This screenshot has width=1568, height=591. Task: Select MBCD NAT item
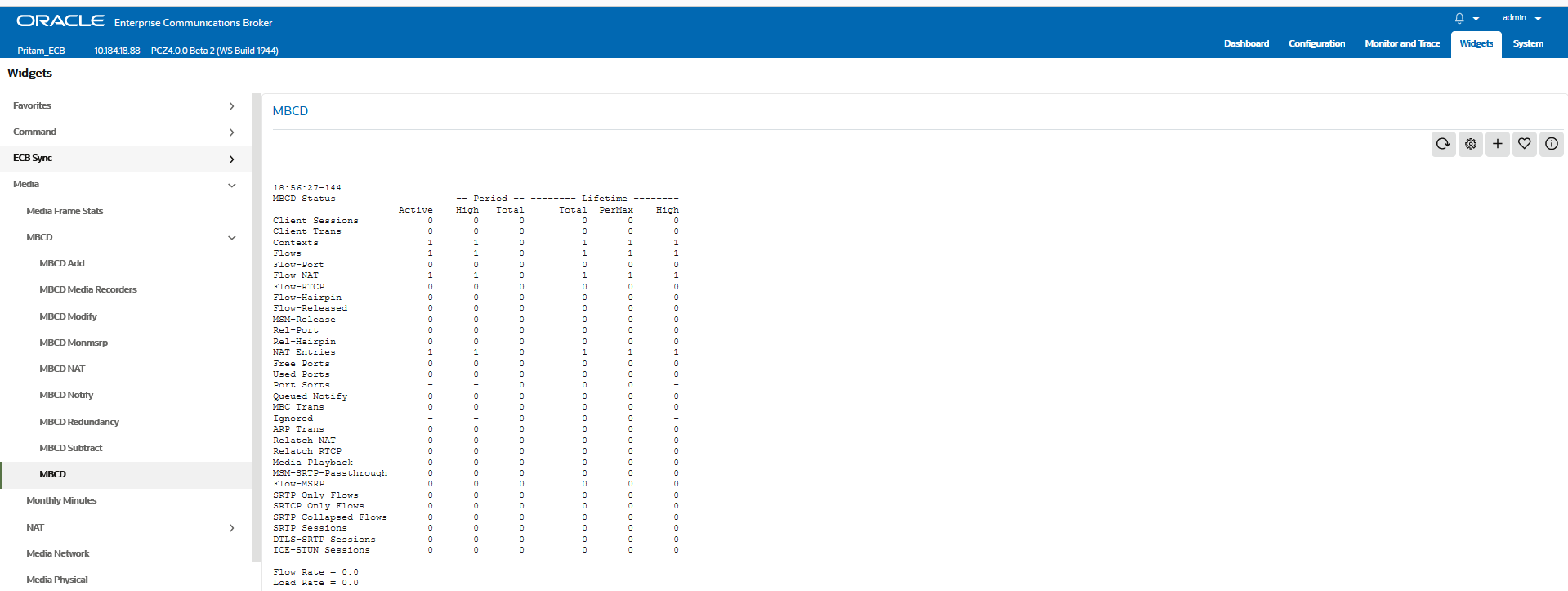(x=62, y=369)
